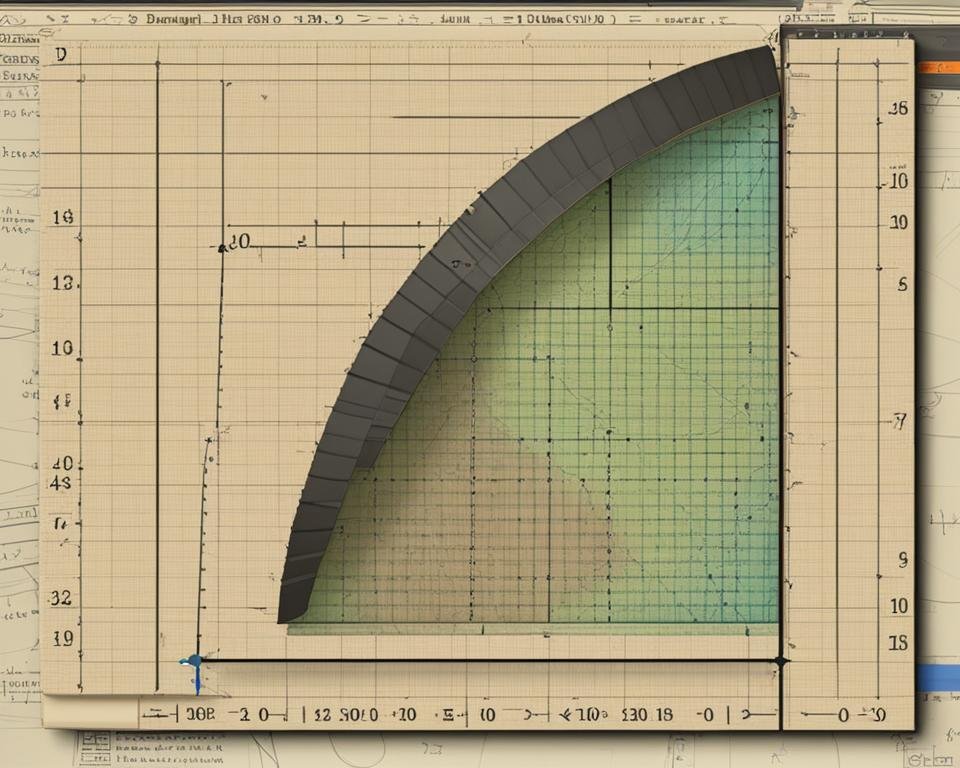
Task: Activate the blue marker tool near the origin
Action: pyautogui.click(x=193, y=662)
